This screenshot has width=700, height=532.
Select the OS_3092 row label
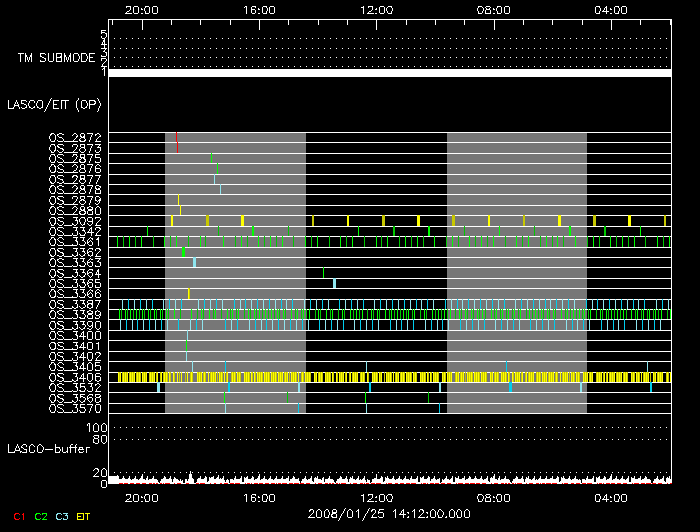pos(75,221)
